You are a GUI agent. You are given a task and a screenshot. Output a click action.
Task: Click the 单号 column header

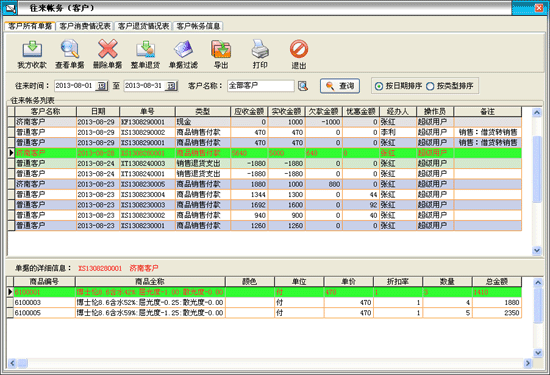click(x=147, y=112)
